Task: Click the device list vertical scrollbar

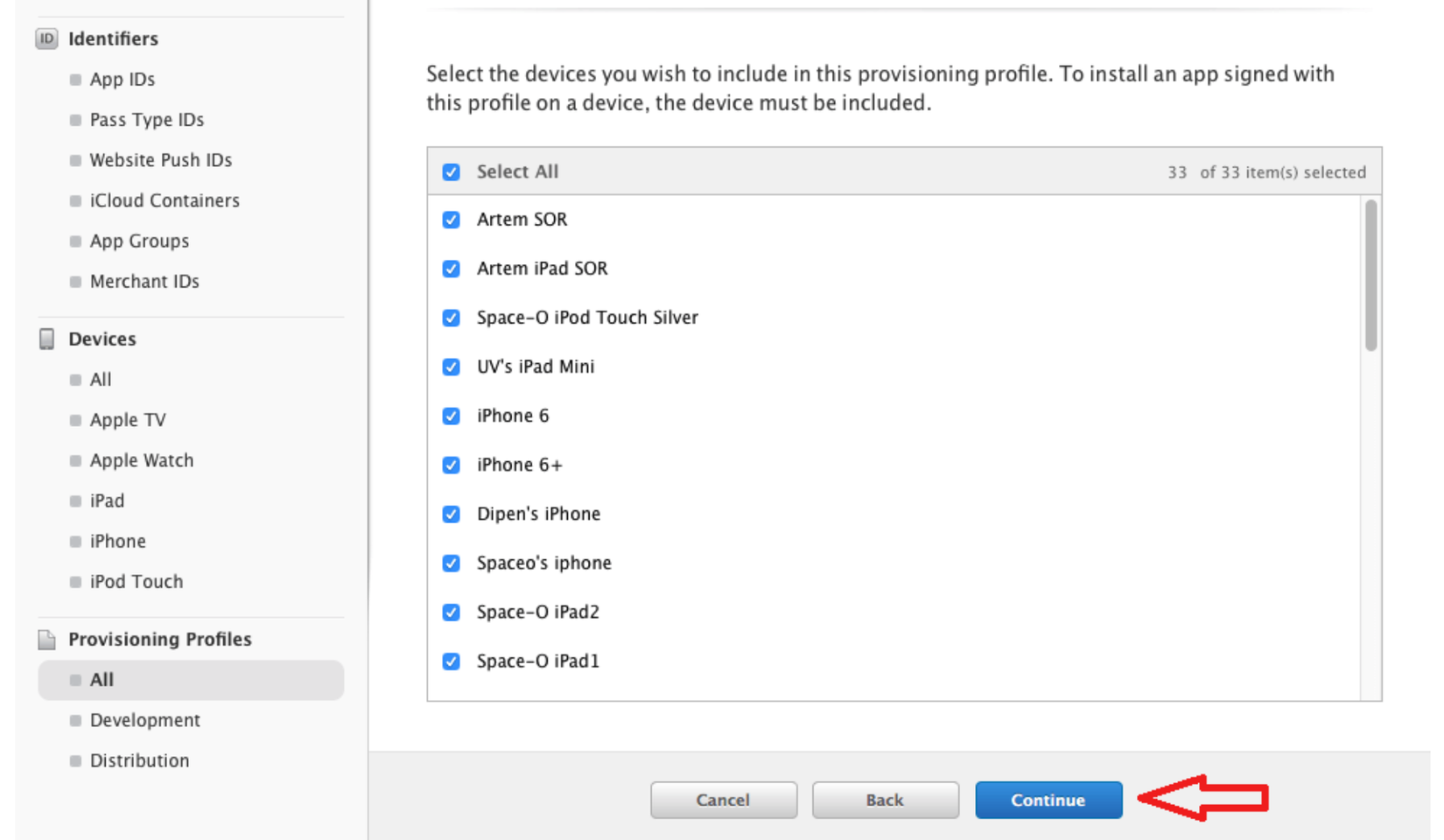Action: (x=1370, y=276)
